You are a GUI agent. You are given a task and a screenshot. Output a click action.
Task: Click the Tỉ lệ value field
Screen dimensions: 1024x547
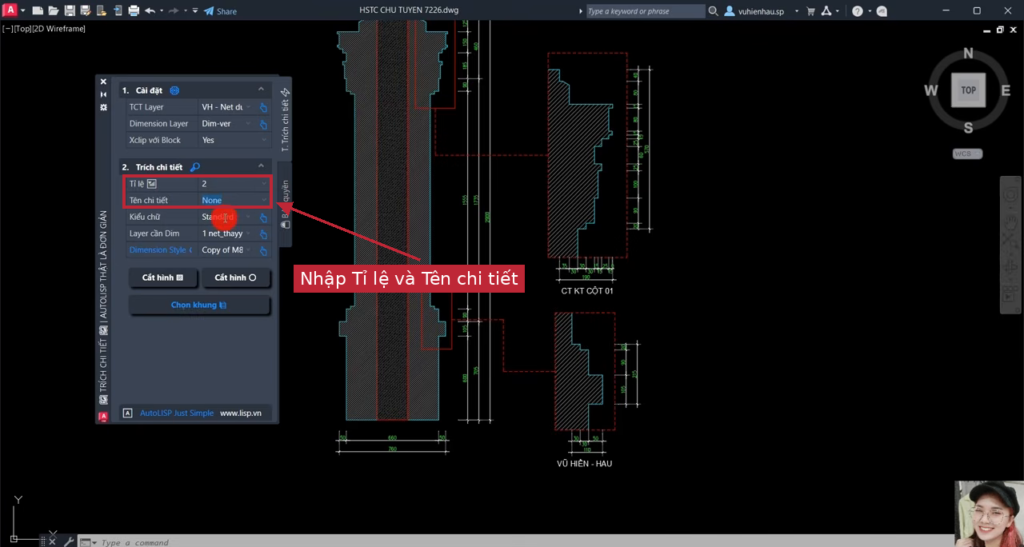pyautogui.click(x=233, y=183)
